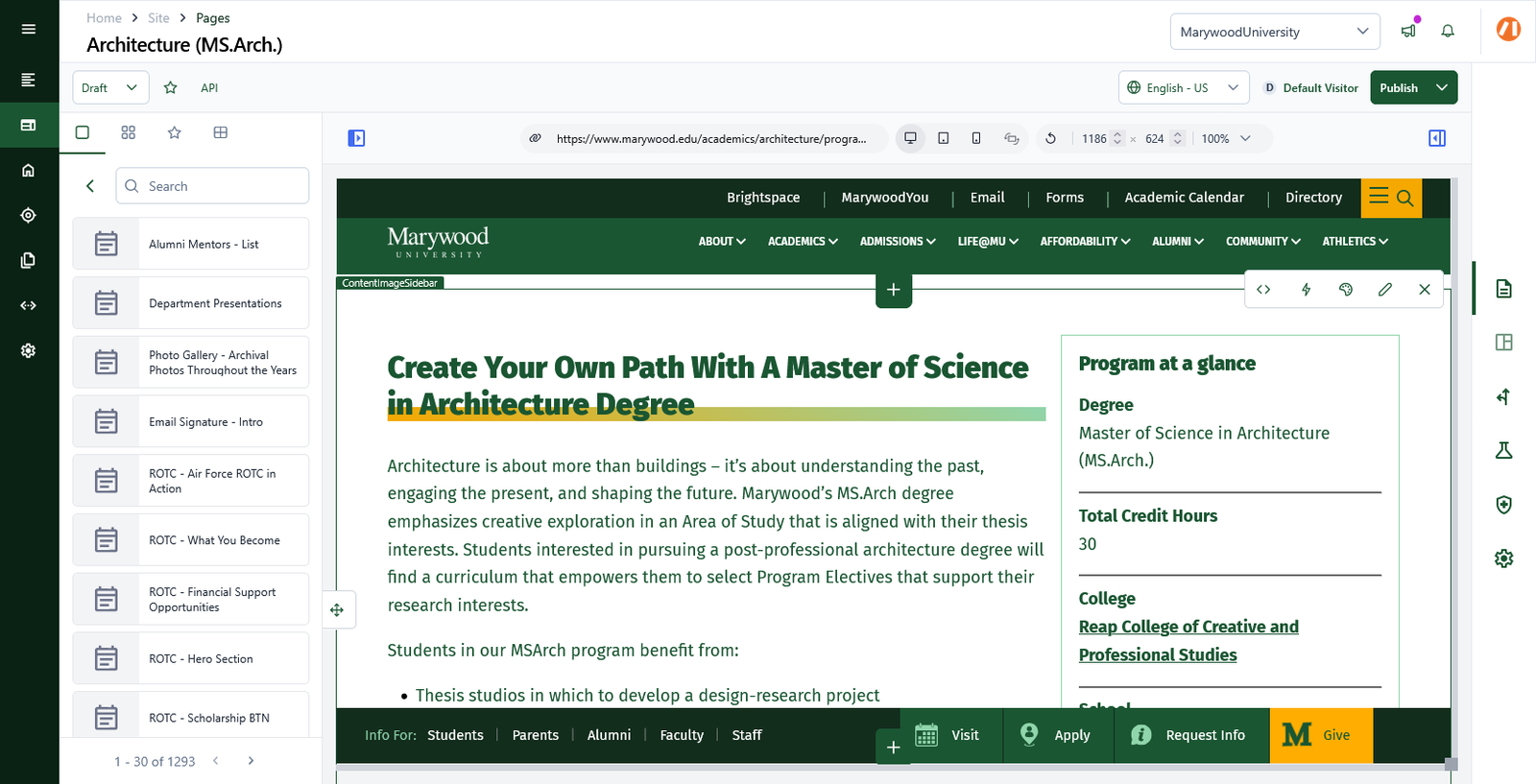Adjust the 624 height stepper

(x=1178, y=138)
